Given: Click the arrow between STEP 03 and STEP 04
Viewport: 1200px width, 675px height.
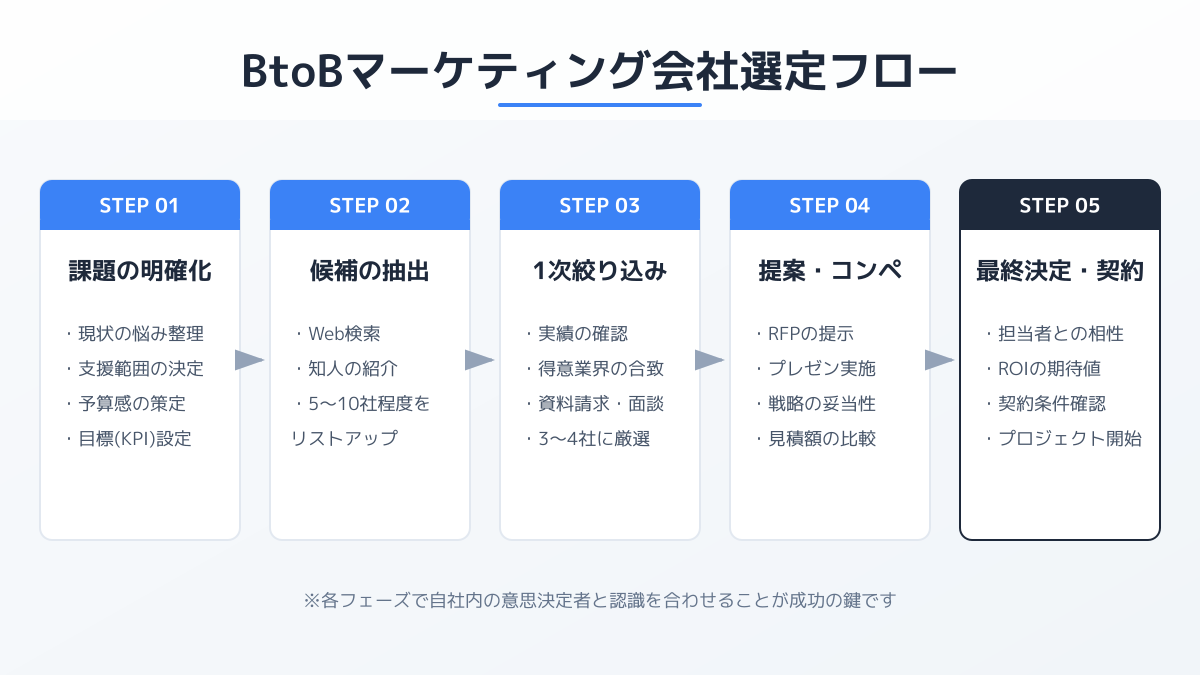Looking at the screenshot, I should (x=709, y=360).
